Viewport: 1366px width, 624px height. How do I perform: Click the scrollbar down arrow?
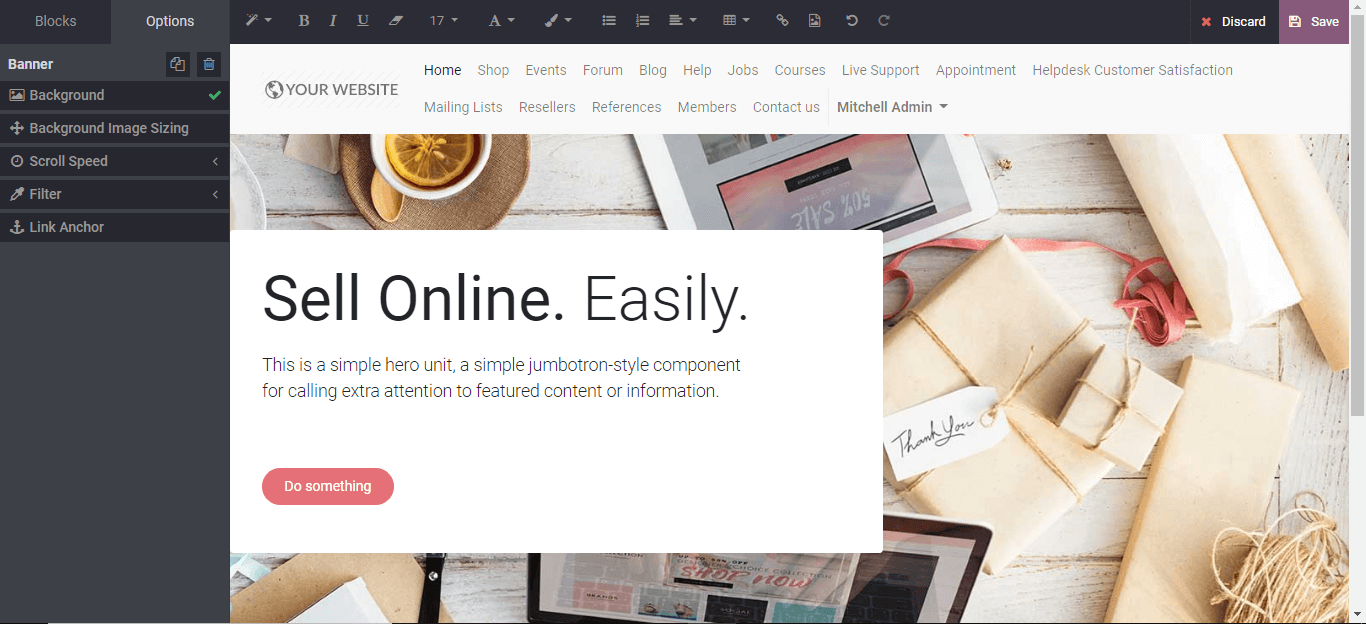coord(1358,614)
